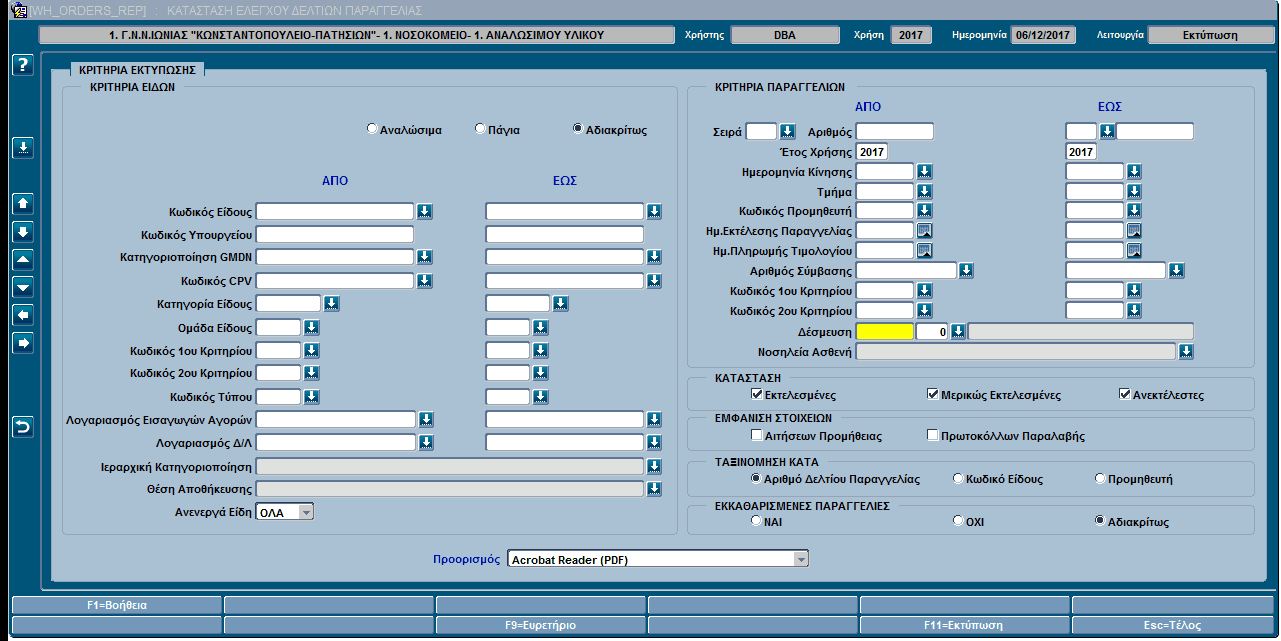
Task: Click the Ημερομηνία value 06/12/2017
Action: (x=1043, y=35)
